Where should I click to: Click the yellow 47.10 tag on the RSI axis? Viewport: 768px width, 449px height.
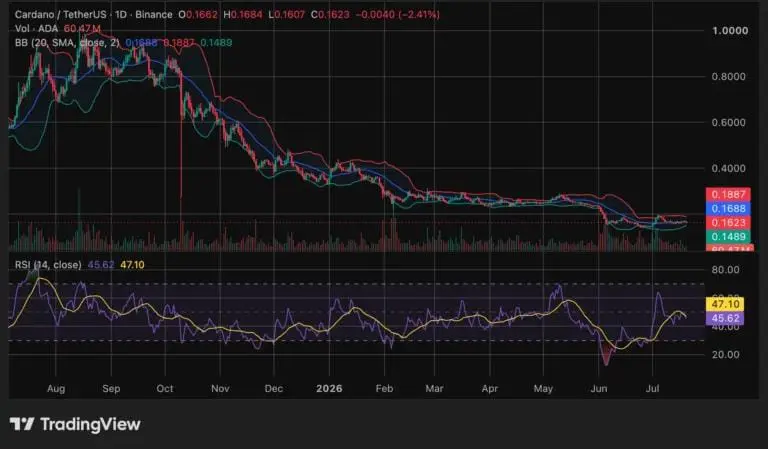[725, 304]
